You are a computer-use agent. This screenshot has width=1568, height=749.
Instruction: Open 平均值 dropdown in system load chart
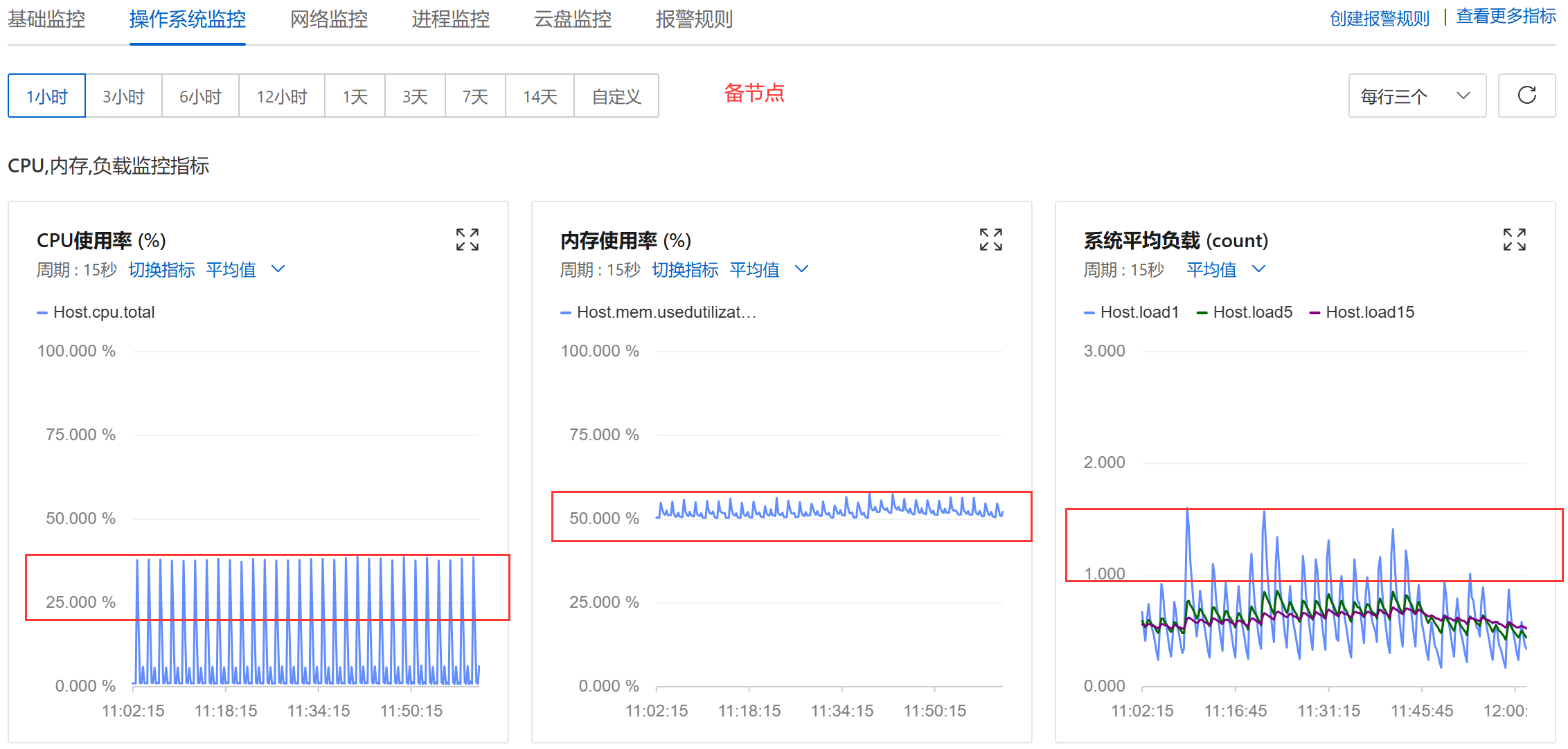tap(1226, 269)
